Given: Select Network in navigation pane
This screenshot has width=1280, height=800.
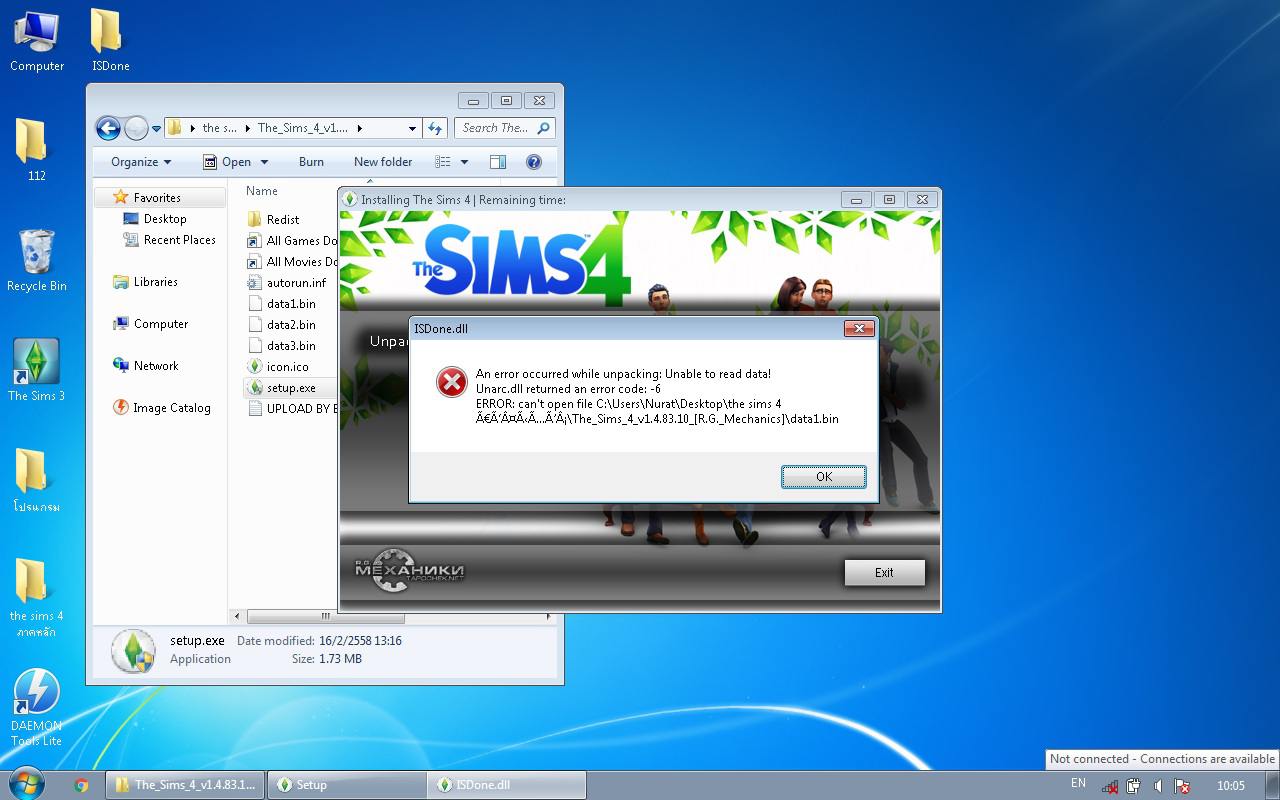Looking at the screenshot, I should pyautogui.click(x=146, y=366).
